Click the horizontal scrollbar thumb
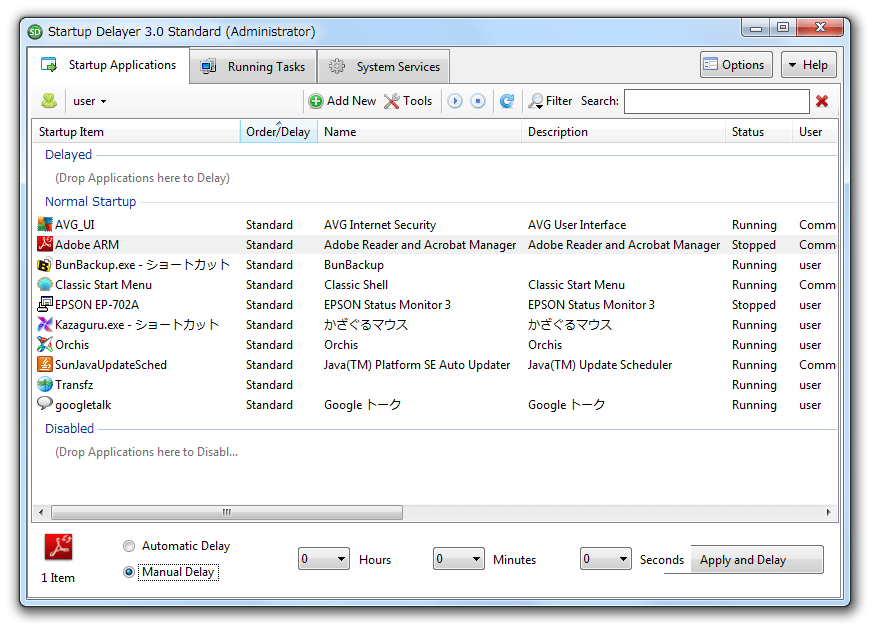The image size is (872, 629). [227, 512]
